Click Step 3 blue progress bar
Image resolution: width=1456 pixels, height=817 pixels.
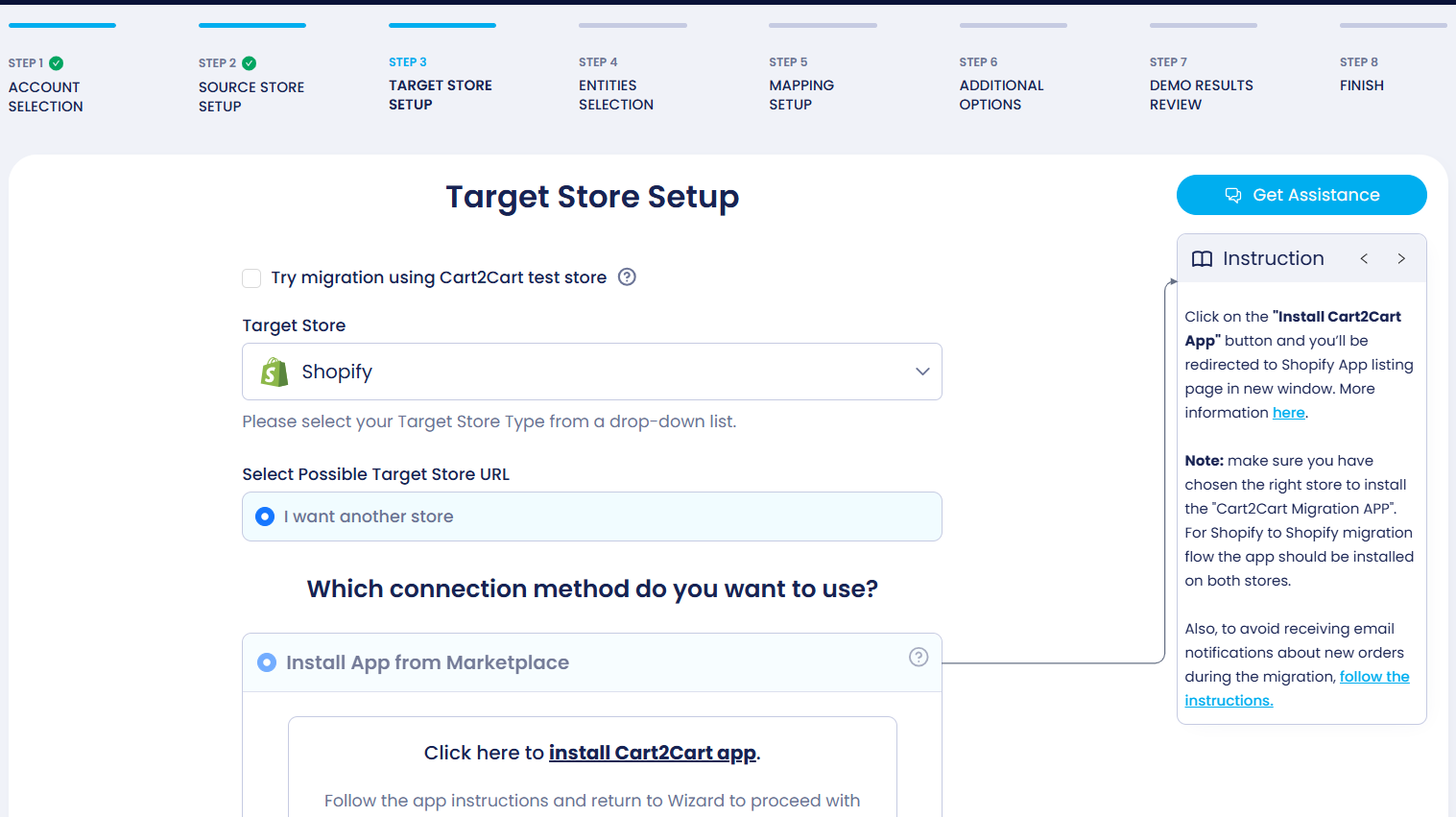442,25
